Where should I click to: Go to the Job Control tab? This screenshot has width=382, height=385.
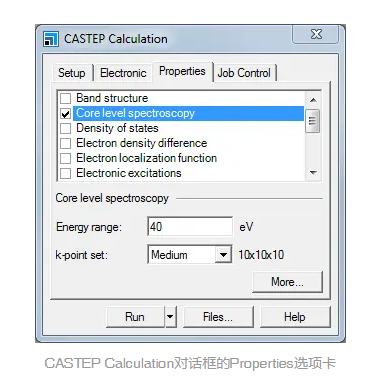tap(244, 73)
